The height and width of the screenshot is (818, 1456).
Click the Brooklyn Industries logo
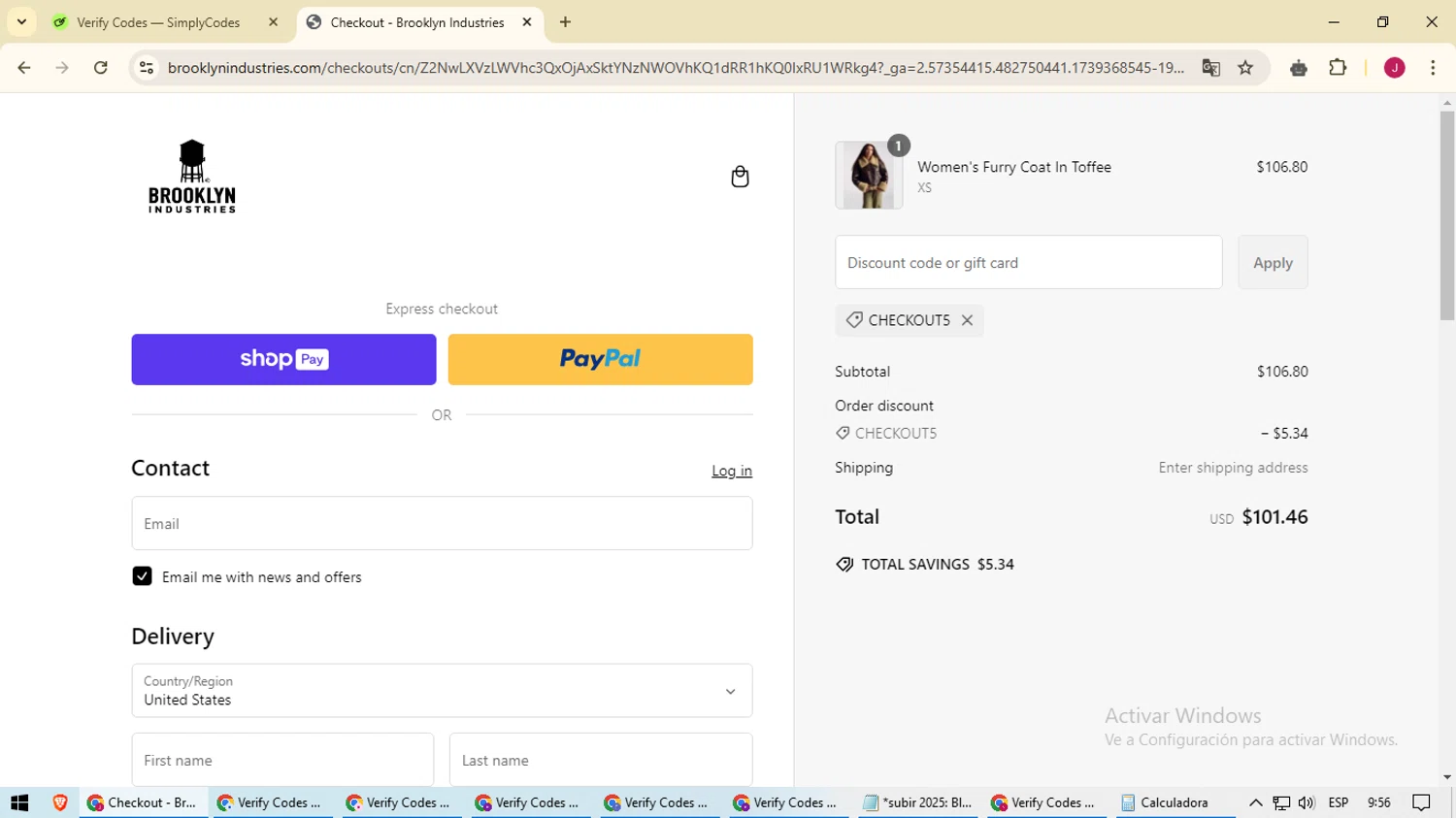point(192,176)
